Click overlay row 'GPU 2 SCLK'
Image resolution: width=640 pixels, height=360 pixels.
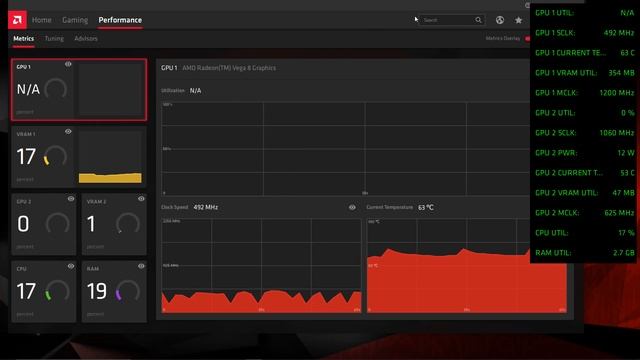point(584,133)
